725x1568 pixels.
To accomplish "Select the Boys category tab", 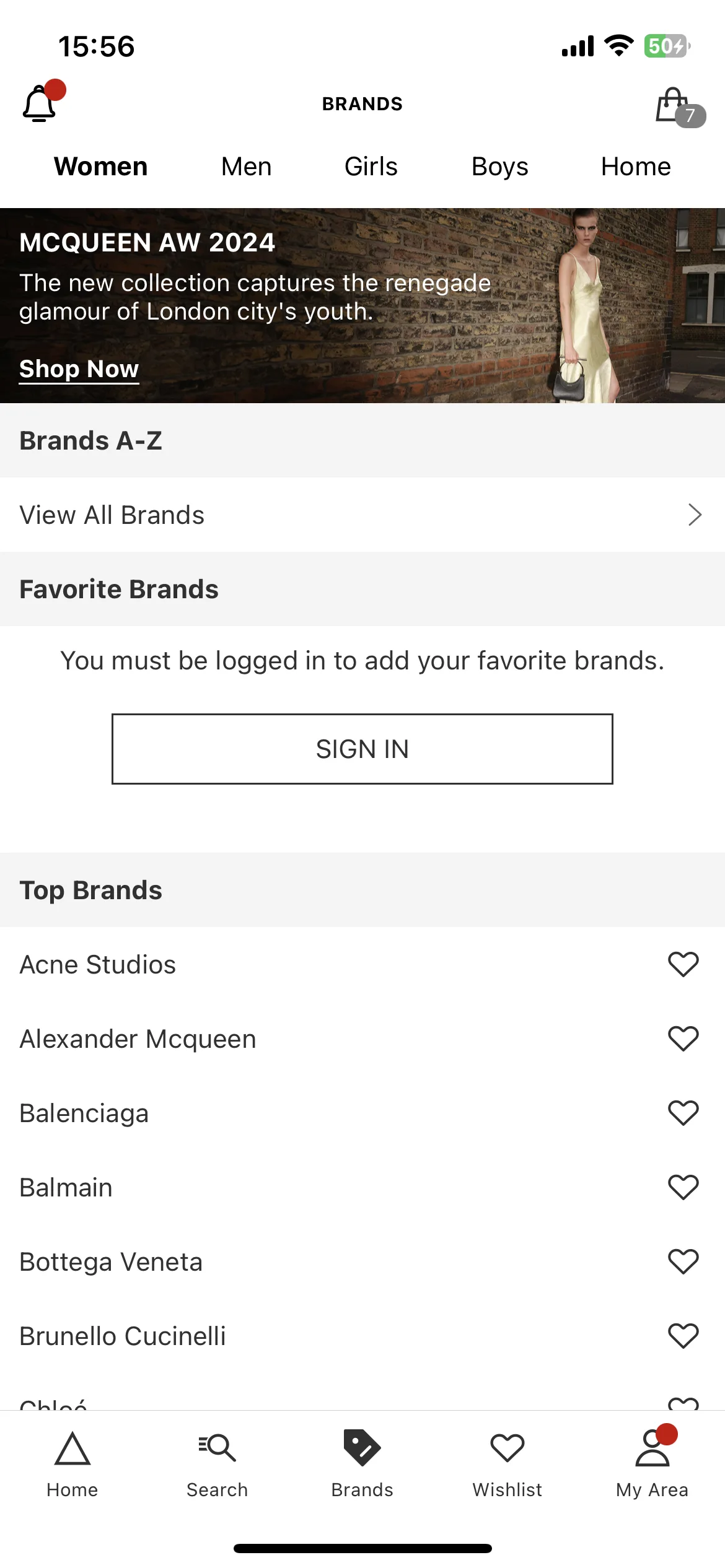I will 500,167.
